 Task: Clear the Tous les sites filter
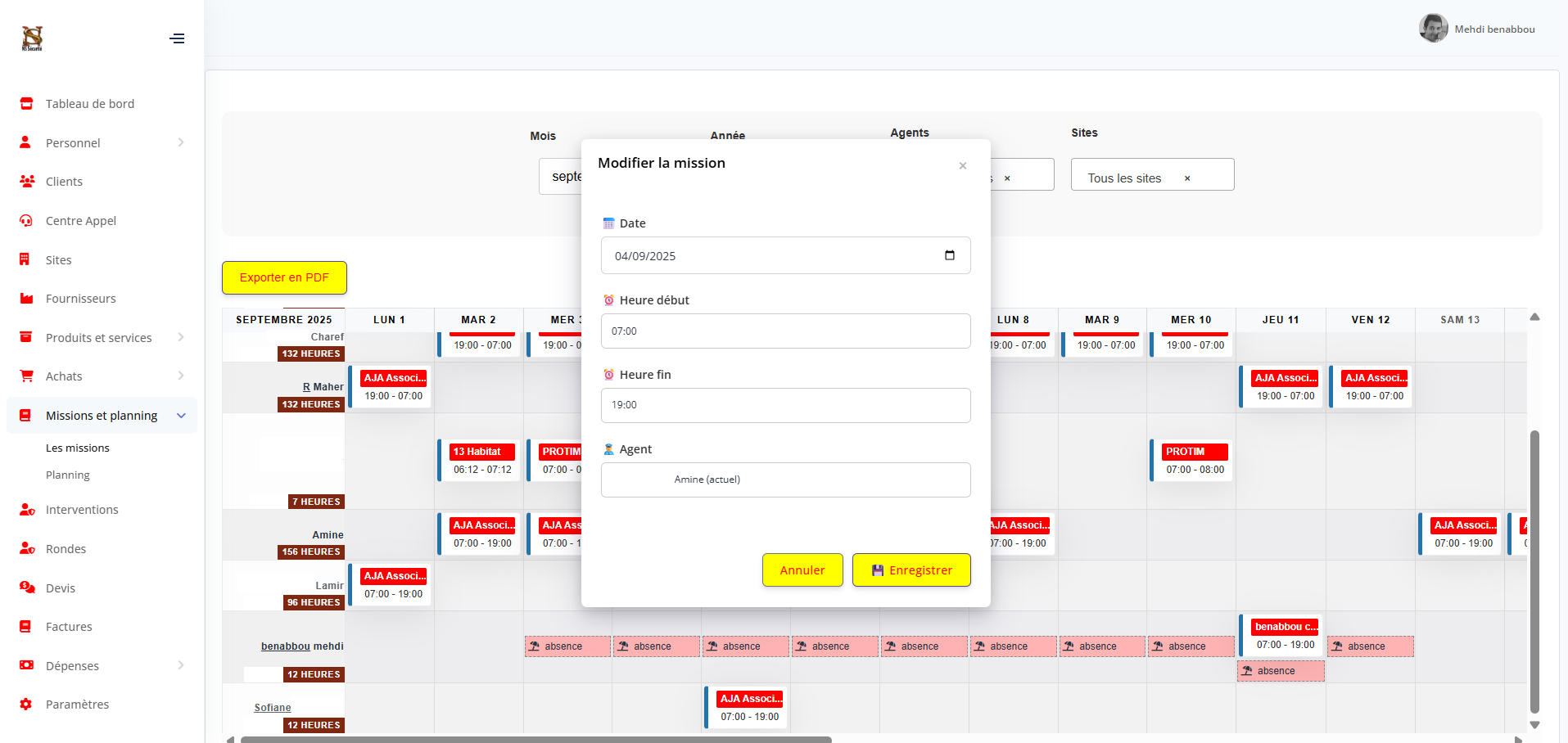pyautogui.click(x=1187, y=178)
